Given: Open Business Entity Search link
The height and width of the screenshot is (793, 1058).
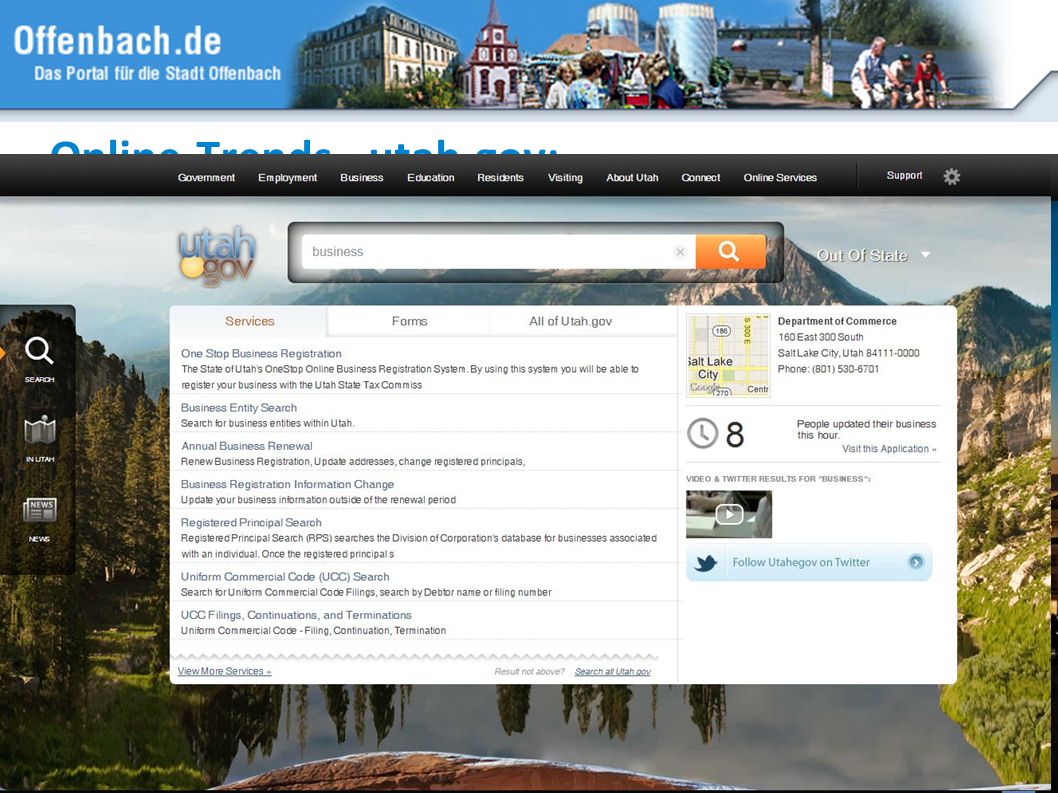Looking at the screenshot, I should tap(239, 408).
